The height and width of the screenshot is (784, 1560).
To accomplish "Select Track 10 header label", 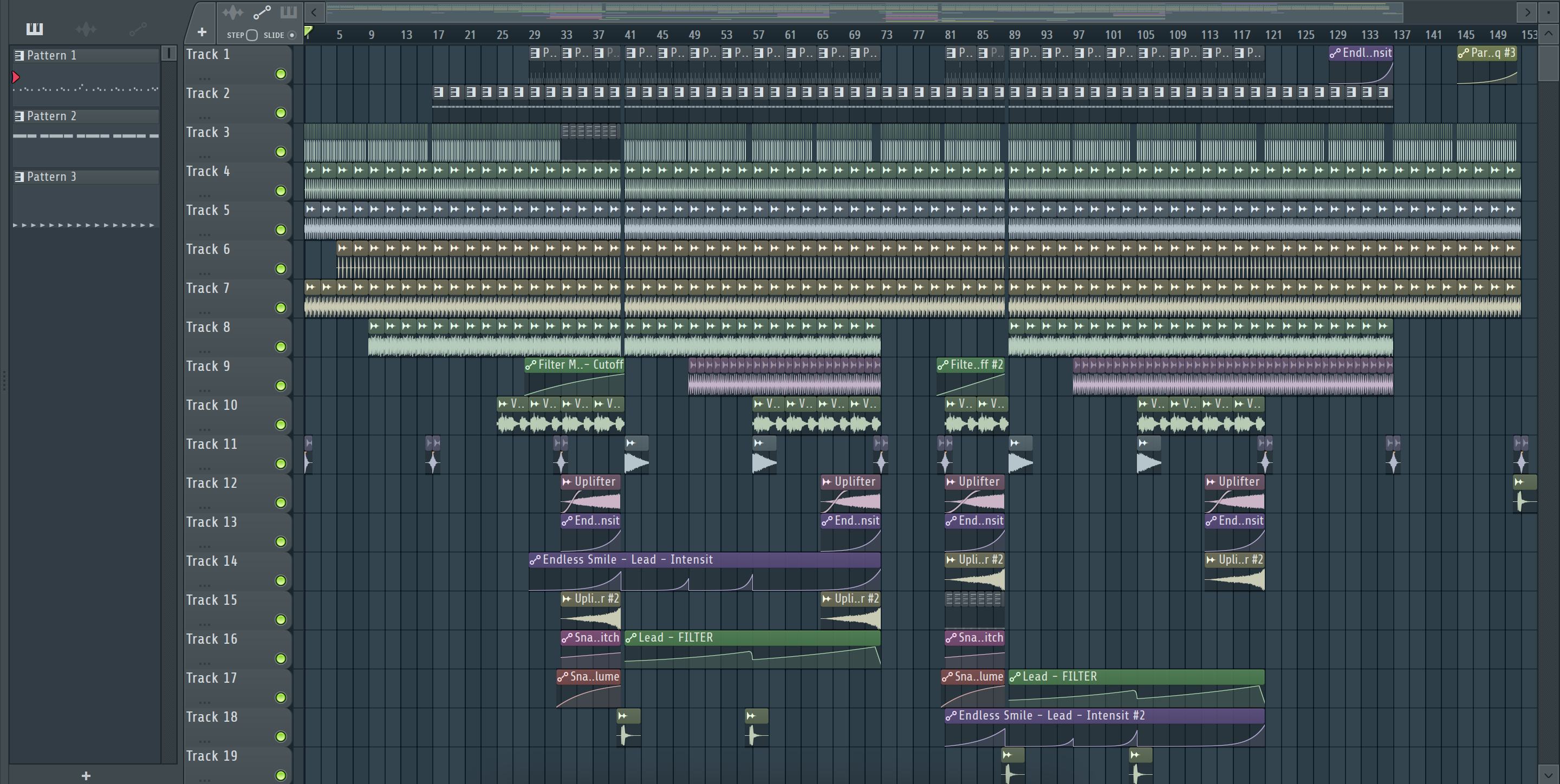I will point(211,405).
